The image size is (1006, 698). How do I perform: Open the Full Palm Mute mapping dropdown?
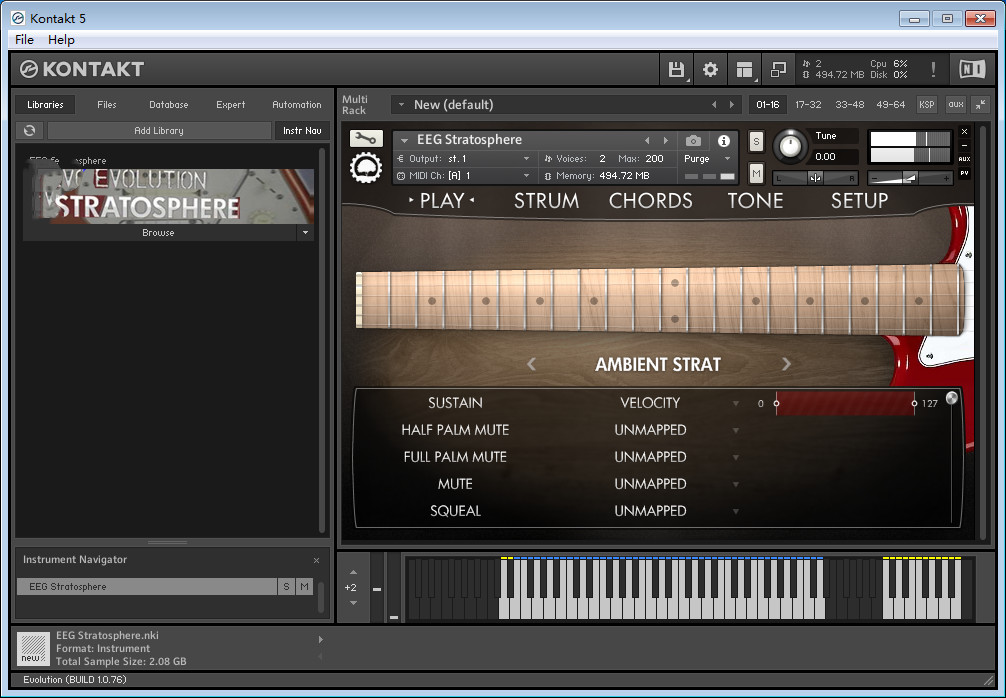(736, 457)
